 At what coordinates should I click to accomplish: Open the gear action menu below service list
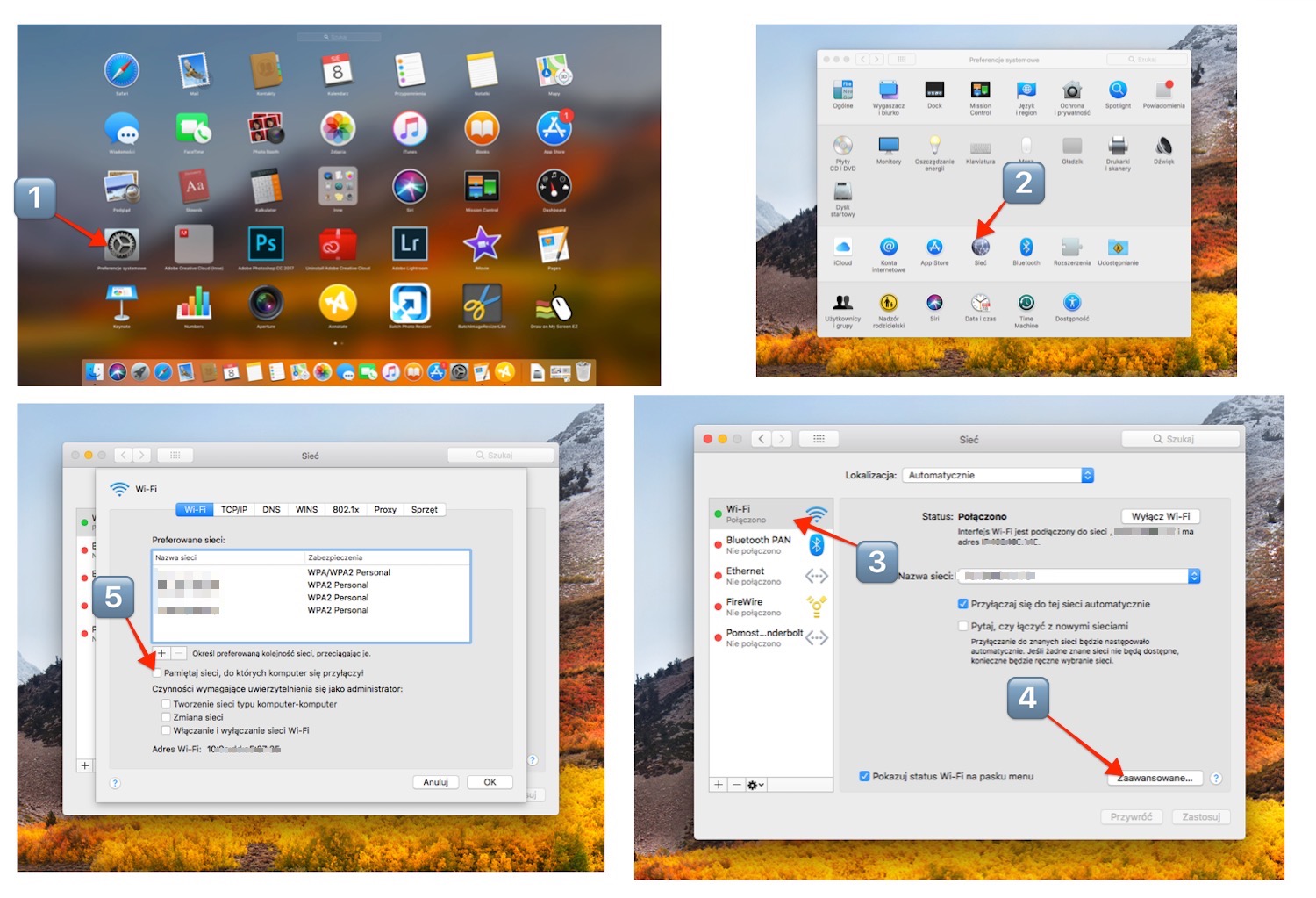tap(755, 785)
